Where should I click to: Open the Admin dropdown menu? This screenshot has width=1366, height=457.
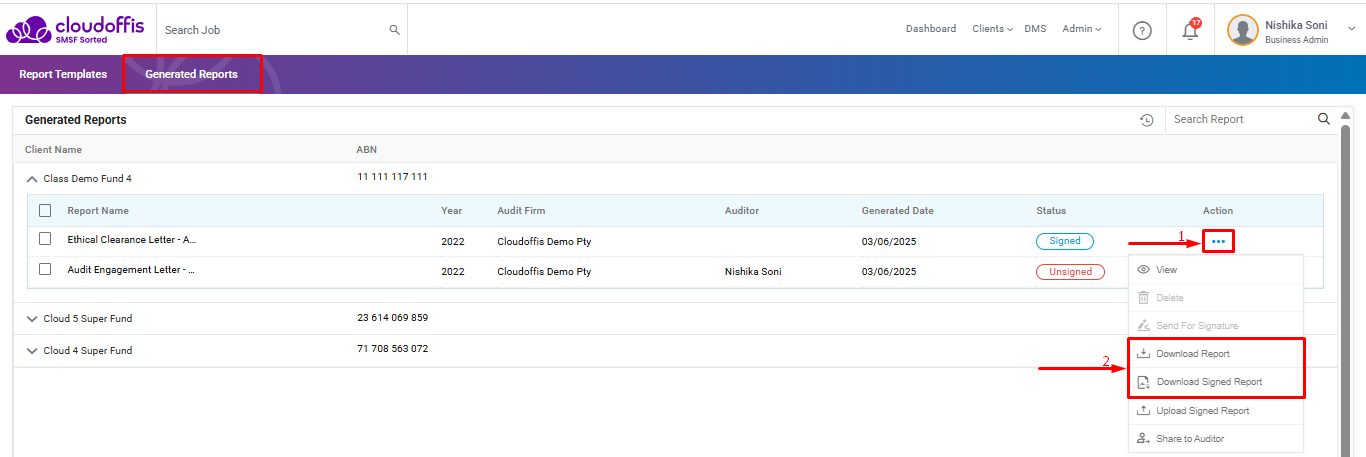click(x=1081, y=29)
